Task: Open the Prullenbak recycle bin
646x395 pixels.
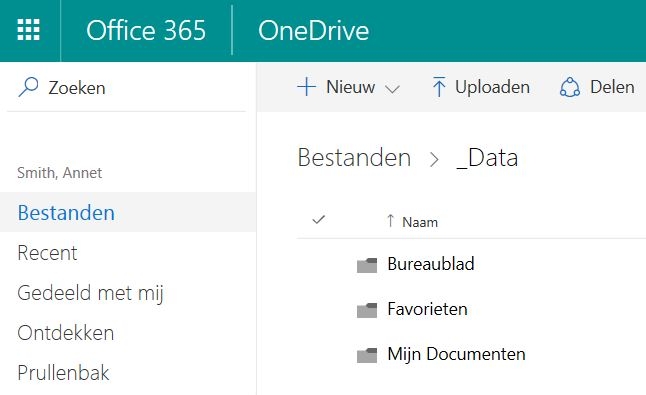Action: pos(63,372)
